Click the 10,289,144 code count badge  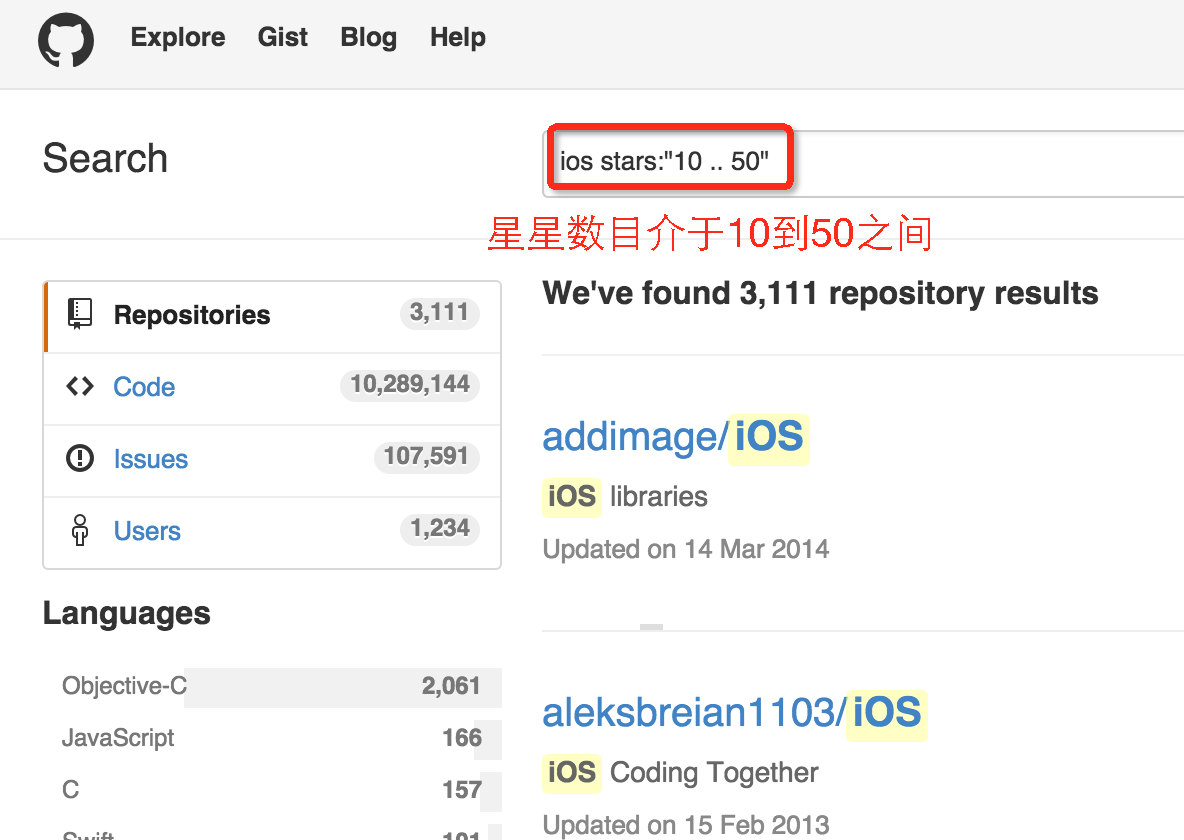[410, 384]
